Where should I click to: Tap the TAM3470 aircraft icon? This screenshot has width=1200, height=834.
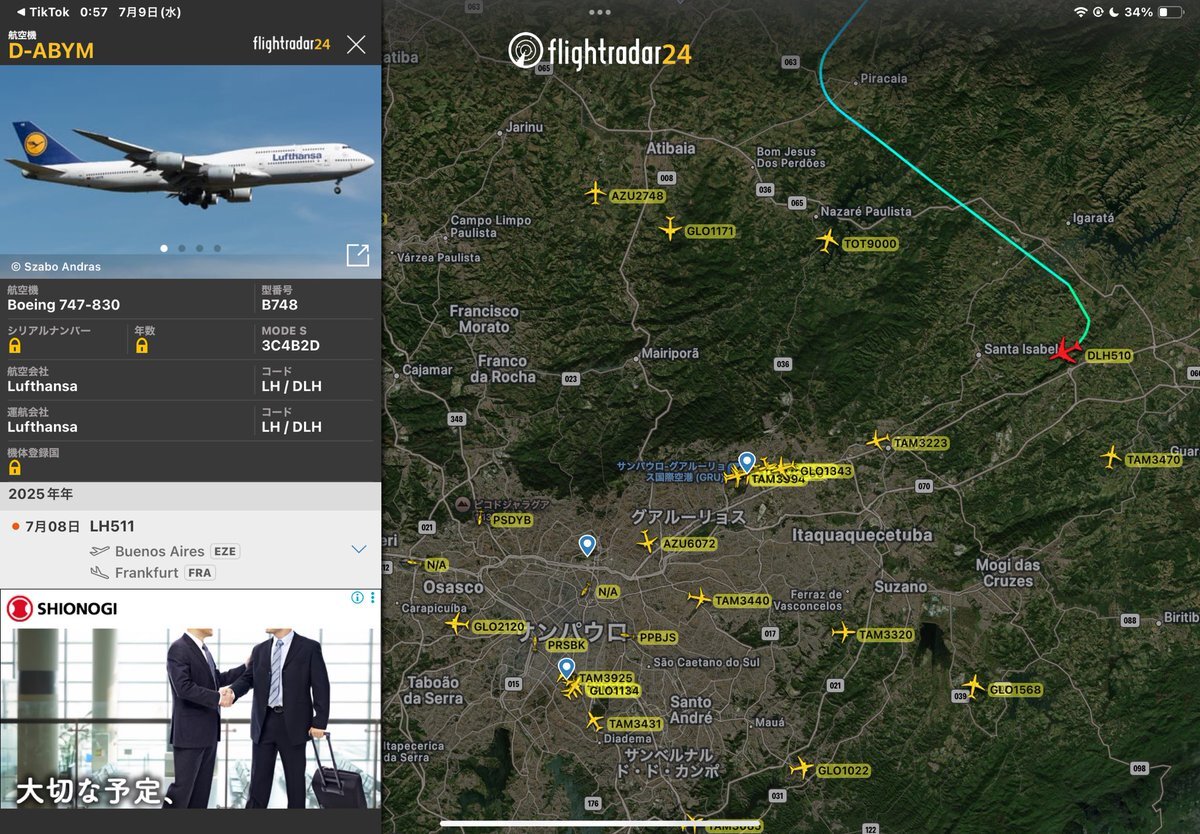click(1111, 456)
